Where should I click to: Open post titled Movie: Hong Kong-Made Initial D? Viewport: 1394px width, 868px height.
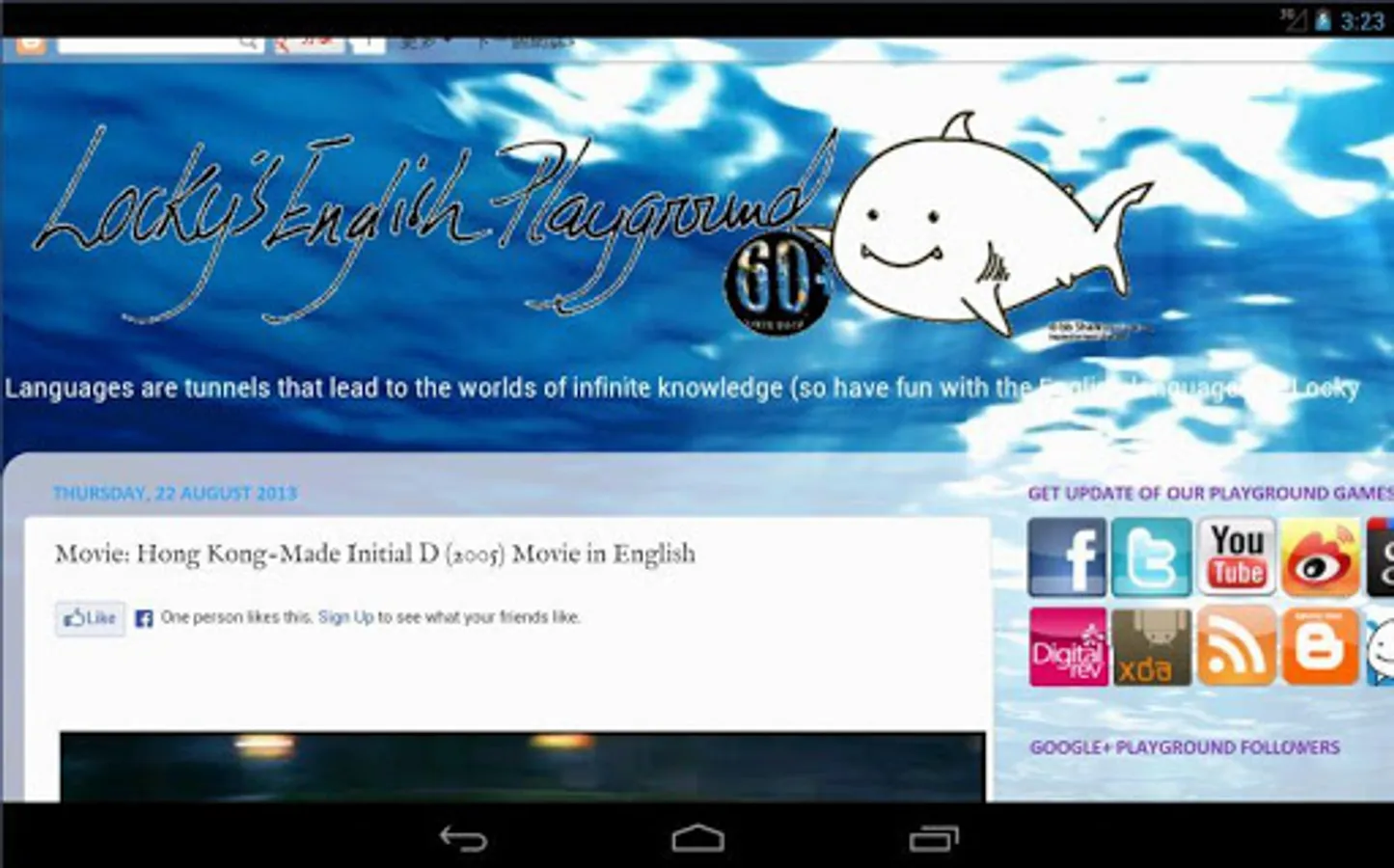(x=375, y=554)
